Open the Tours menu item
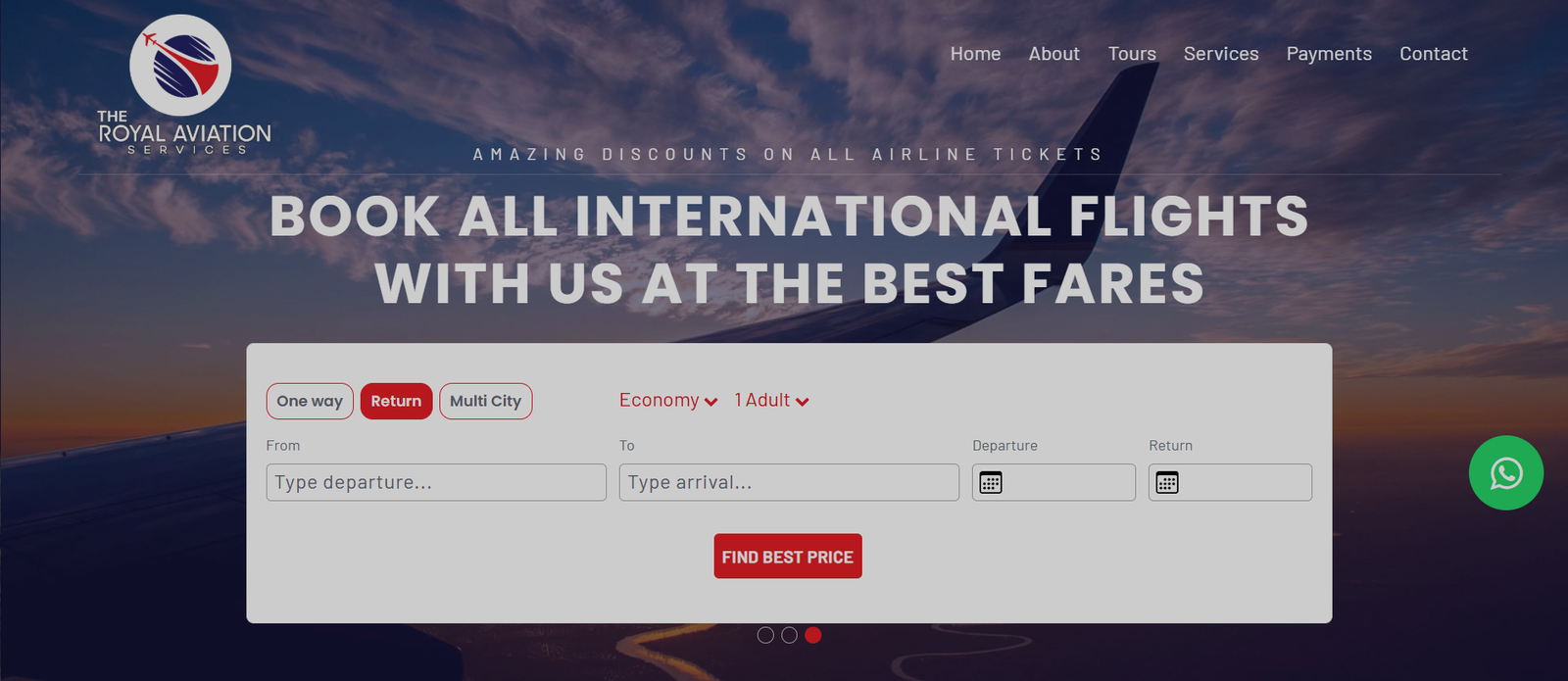The height and width of the screenshot is (681, 1568). pyautogui.click(x=1132, y=54)
